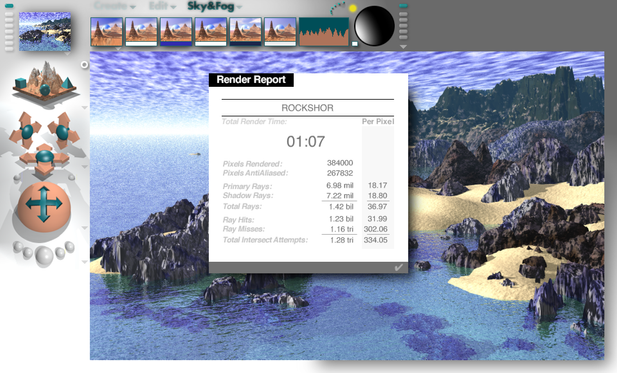Click teal top dot of sky memory dots
Image resolution: width=617 pixels, height=373 pixels.
click(403, 6)
